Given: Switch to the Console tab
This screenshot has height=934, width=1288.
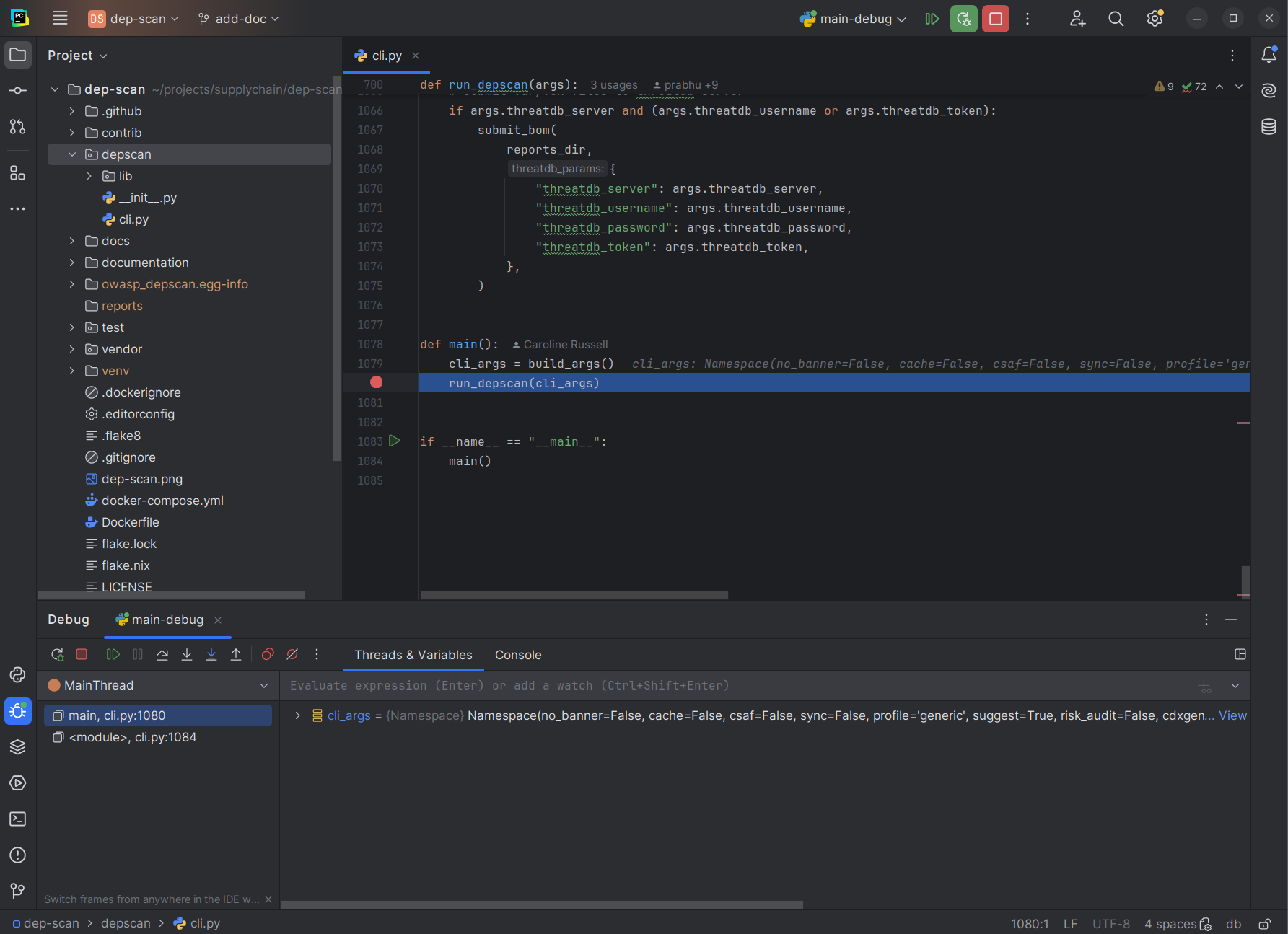Looking at the screenshot, I should point(518,655).
